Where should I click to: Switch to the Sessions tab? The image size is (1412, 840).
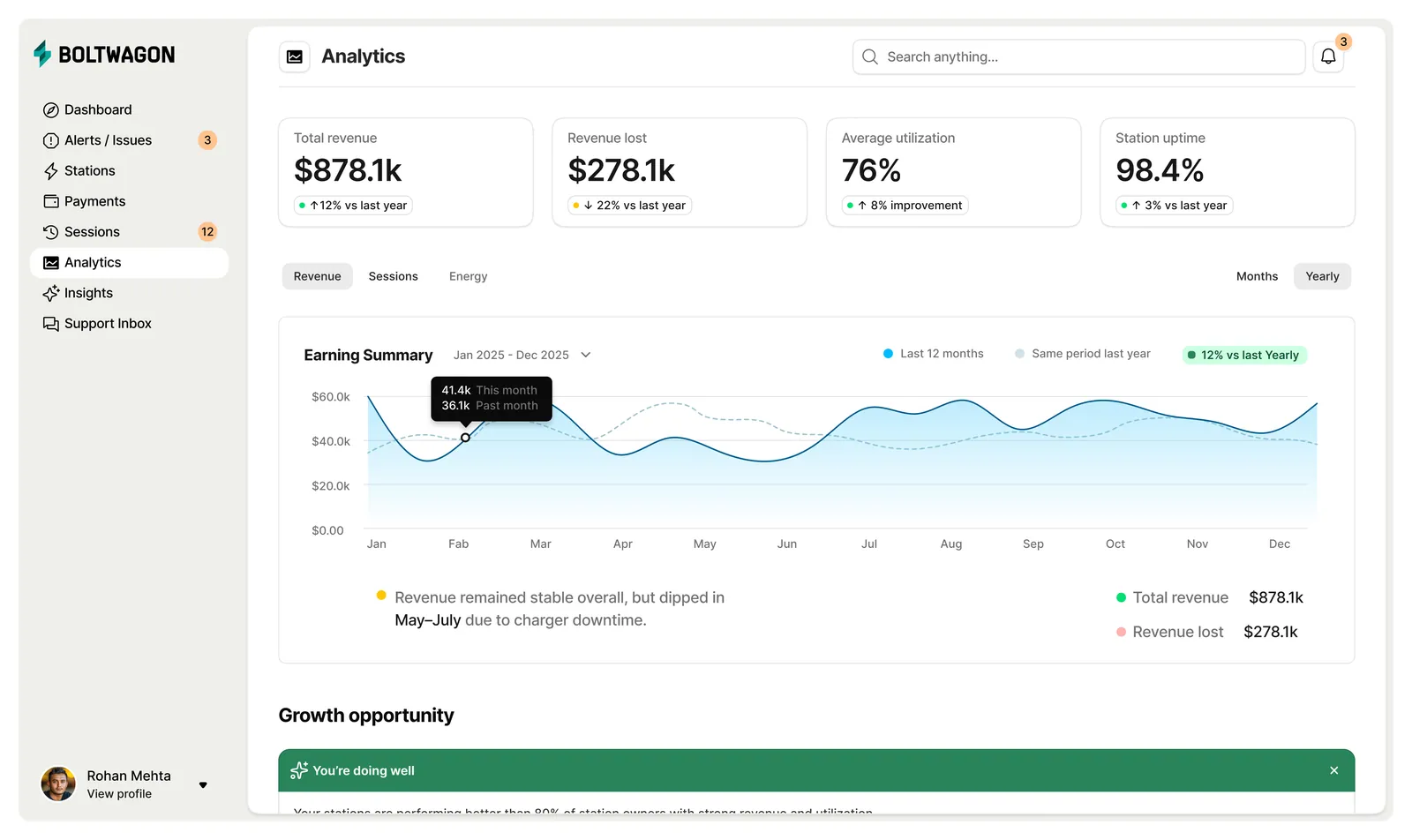tap(394, 276)
